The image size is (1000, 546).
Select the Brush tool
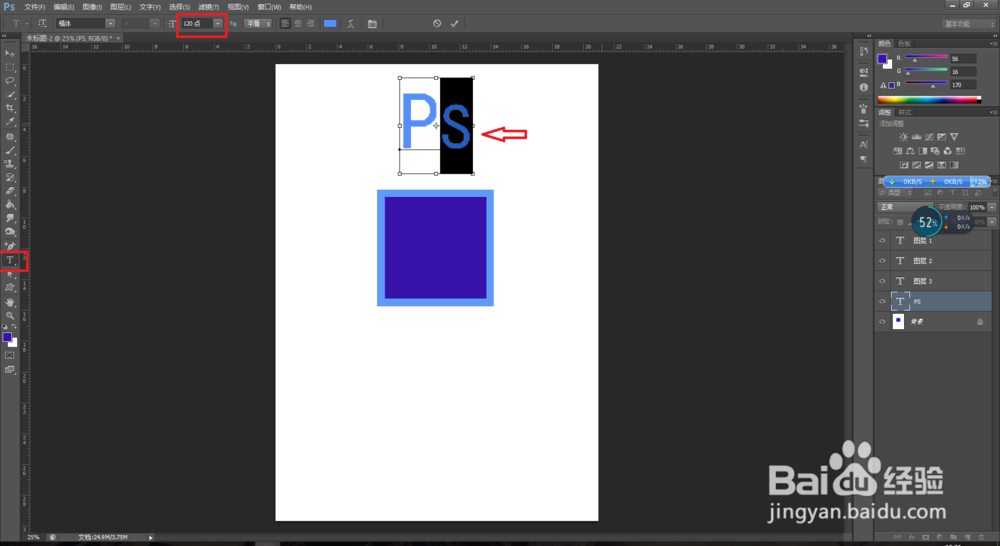tap(10, 151)
